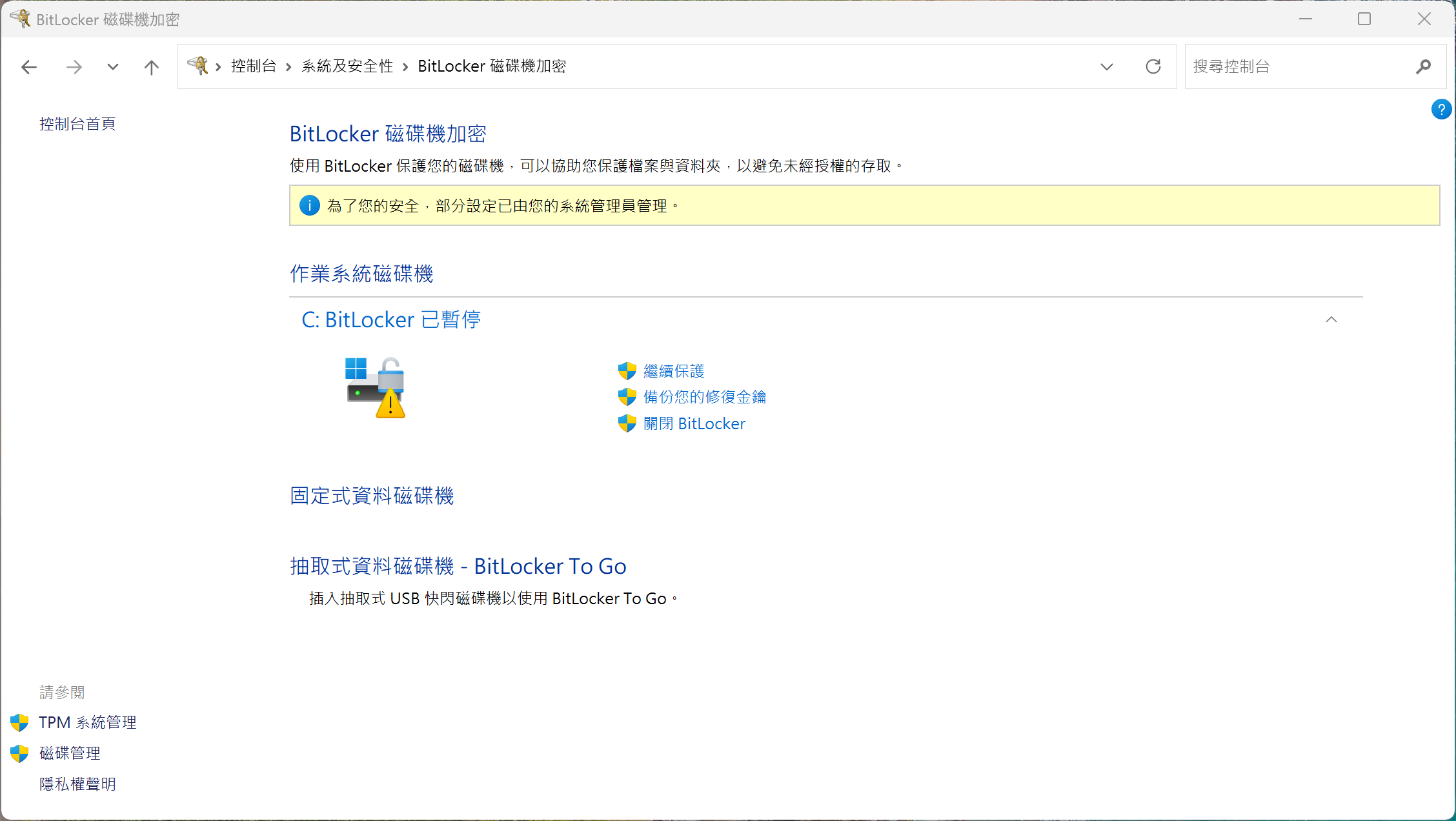Image resolution: width=1456 pixels, height=821 pixels.
Task: Click the BitLocker keys icon in address bar
Action: [197, 66]
